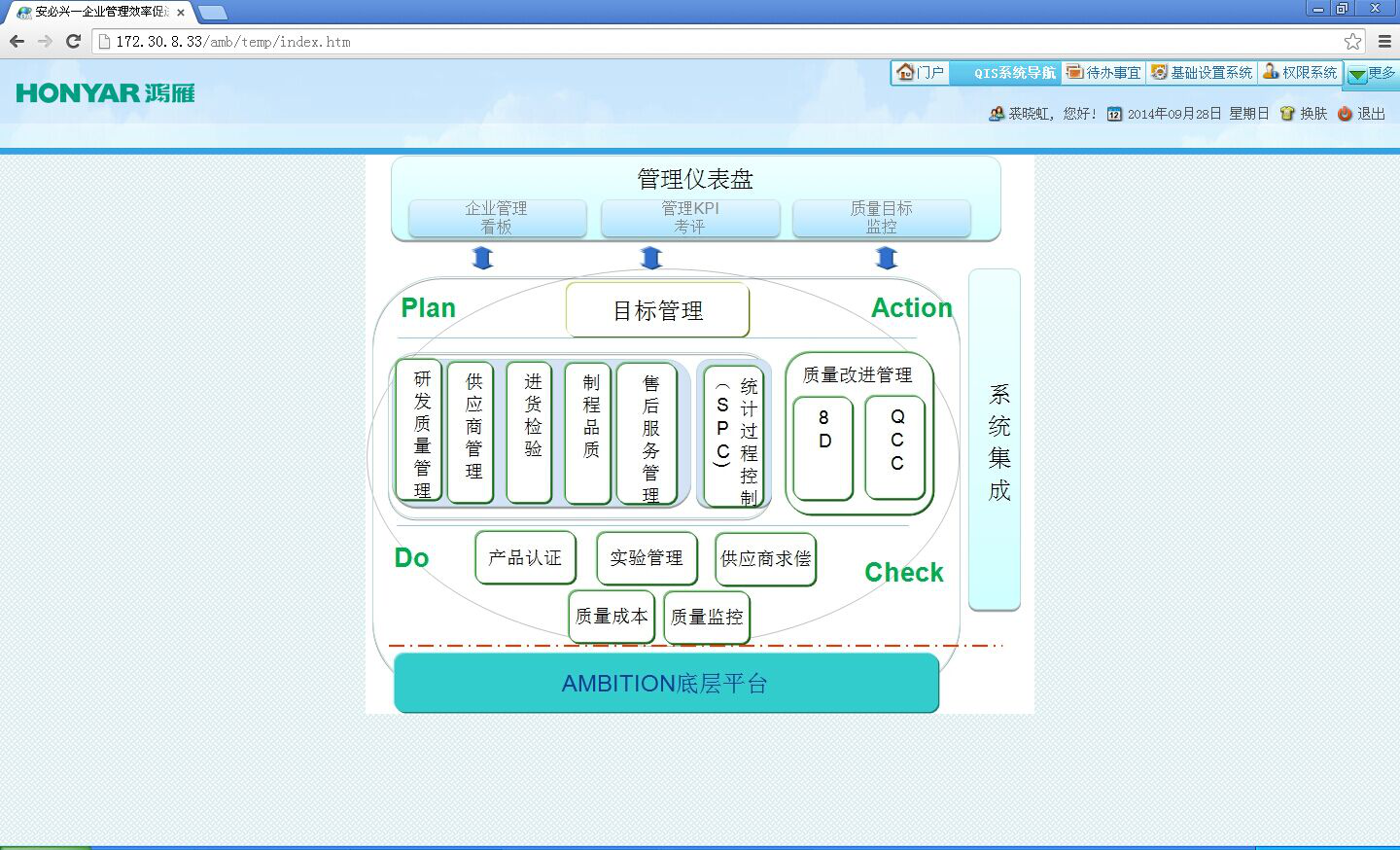Image resolution: width=1400 pixels, height=850 pixels.
Task: Open the 企业管理看板 dashboard button
Action: pyautogui.click(x=497, y=218)
